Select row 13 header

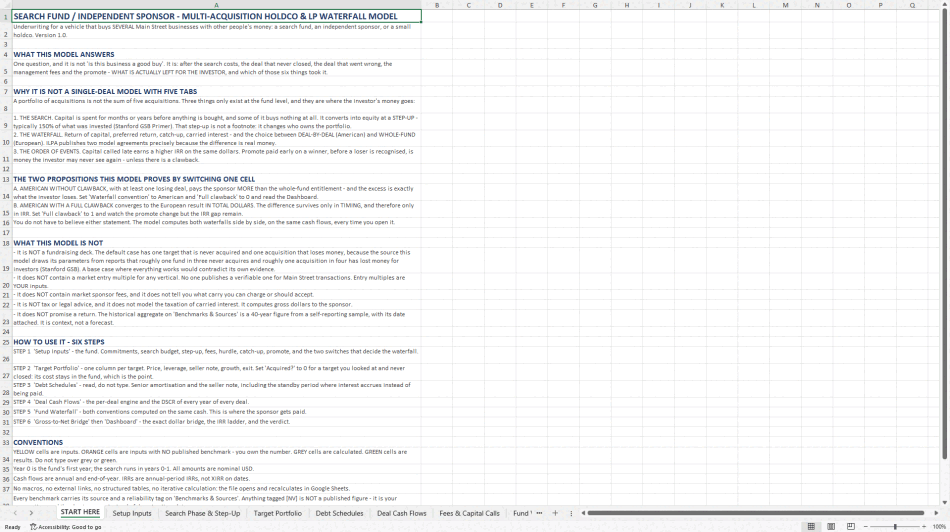[x=5, y=179]
